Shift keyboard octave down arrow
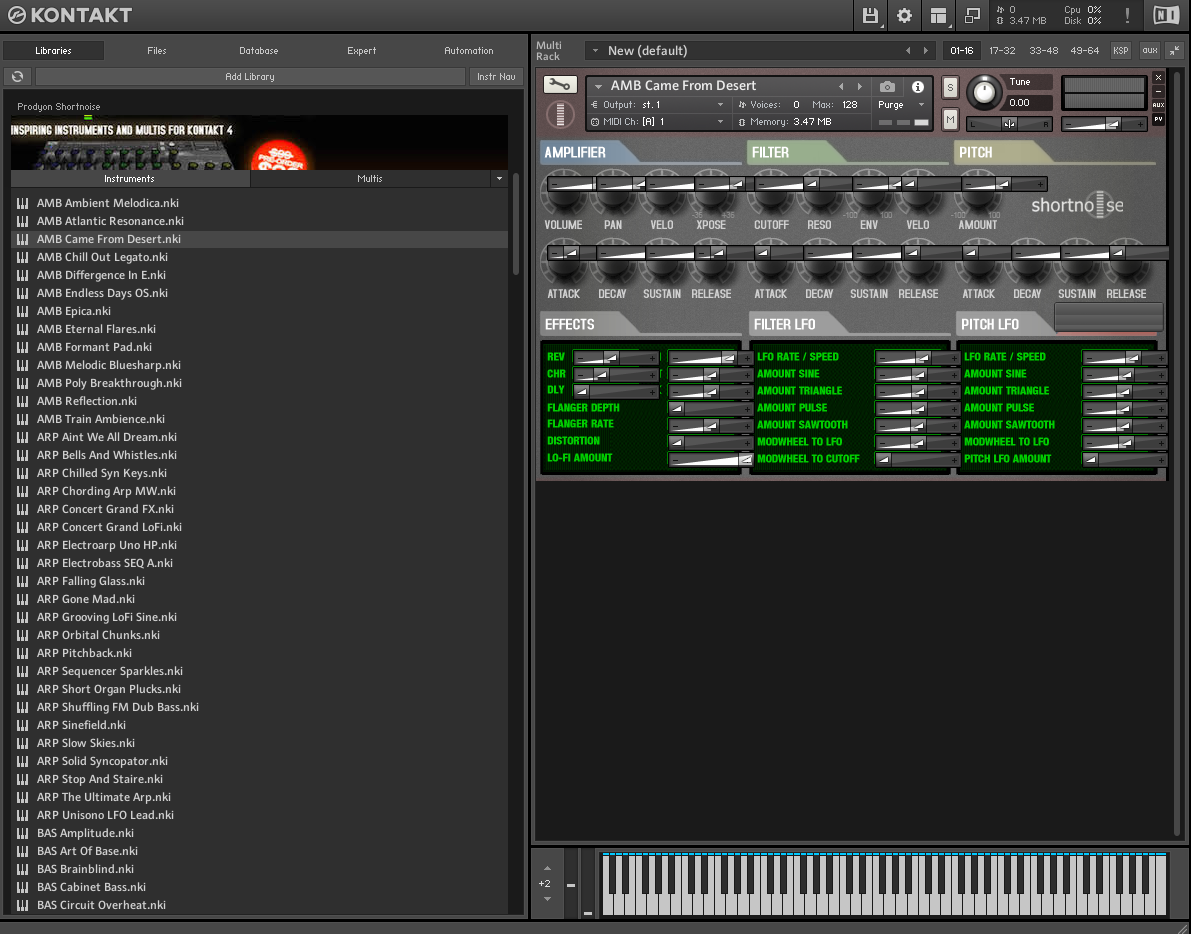The width and height of the screenshot is (1191, 934). coord(547,899)
